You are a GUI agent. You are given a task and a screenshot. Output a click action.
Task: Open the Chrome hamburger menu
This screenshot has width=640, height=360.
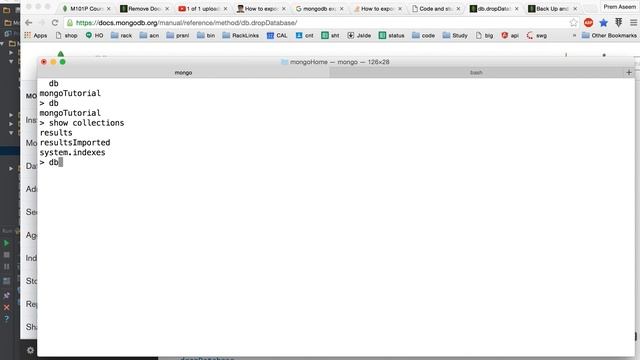click(633, 23)
